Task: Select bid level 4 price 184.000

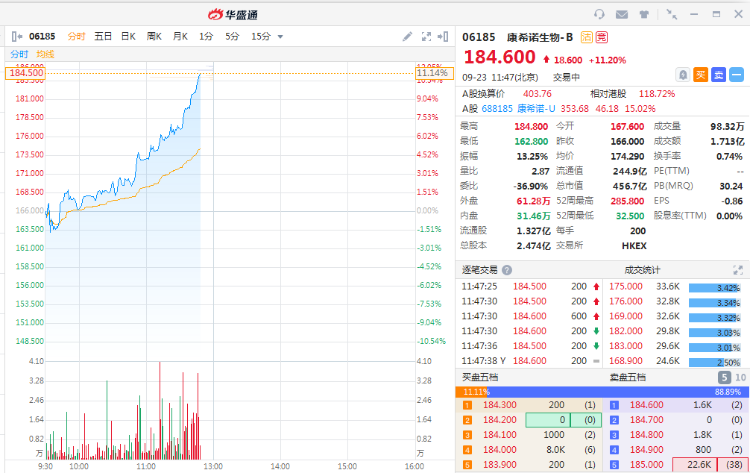Action: [500, 450]
